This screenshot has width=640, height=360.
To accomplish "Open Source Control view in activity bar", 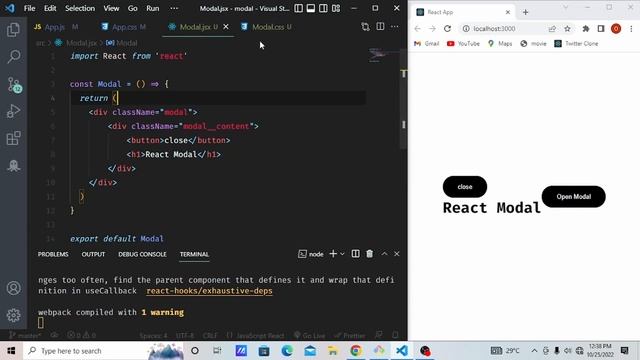I will click(x=14, y=84).
